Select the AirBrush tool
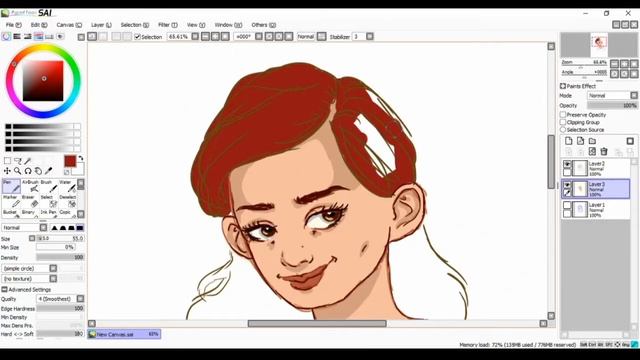This screenshot has height=360, width=640. pyautogui.click(x=30, y=186)
